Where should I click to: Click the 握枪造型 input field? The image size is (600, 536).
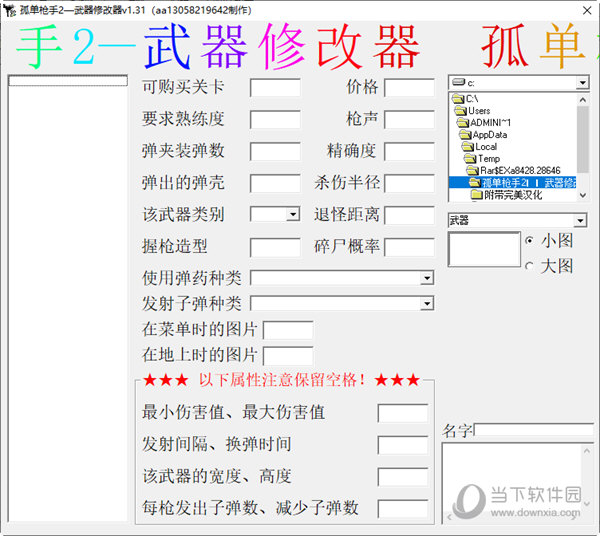pos(275,247)
